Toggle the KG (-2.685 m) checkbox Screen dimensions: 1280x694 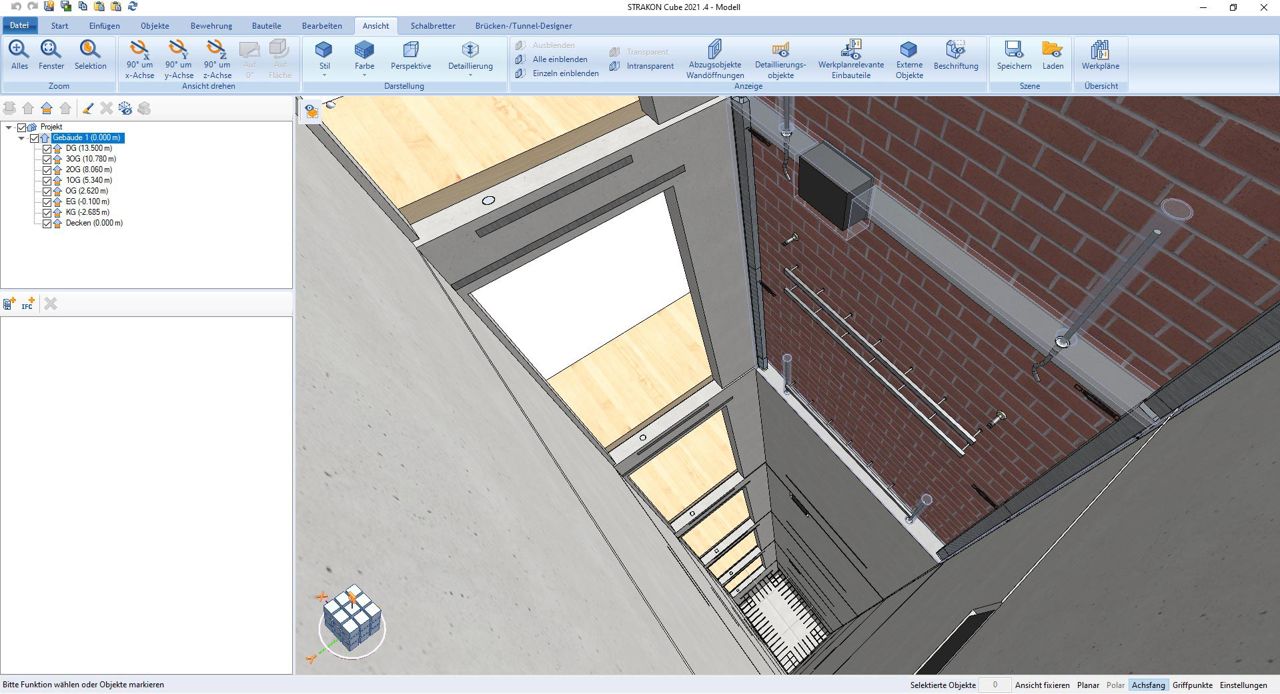pyautogui.click(x=46, y=213)
